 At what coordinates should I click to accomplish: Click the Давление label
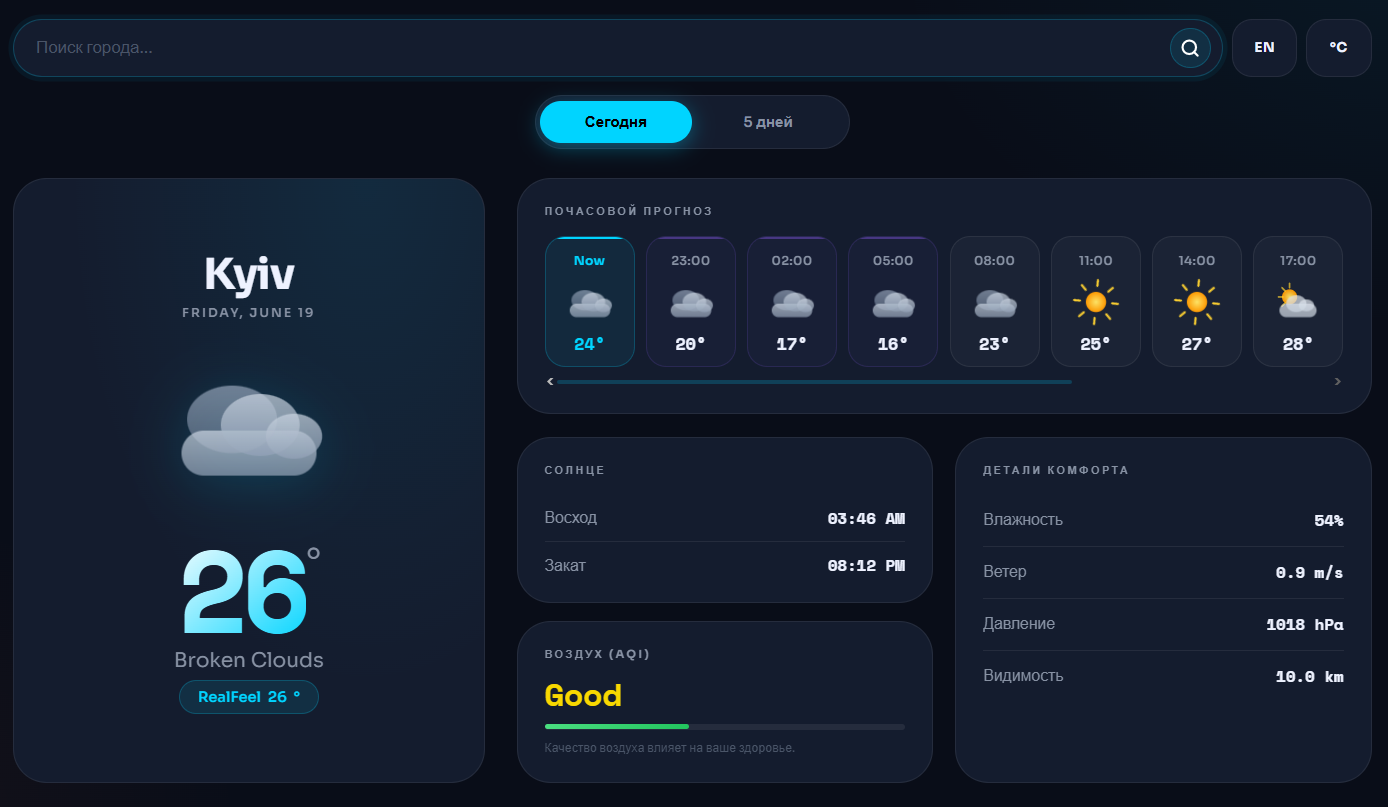[1019, 624]
